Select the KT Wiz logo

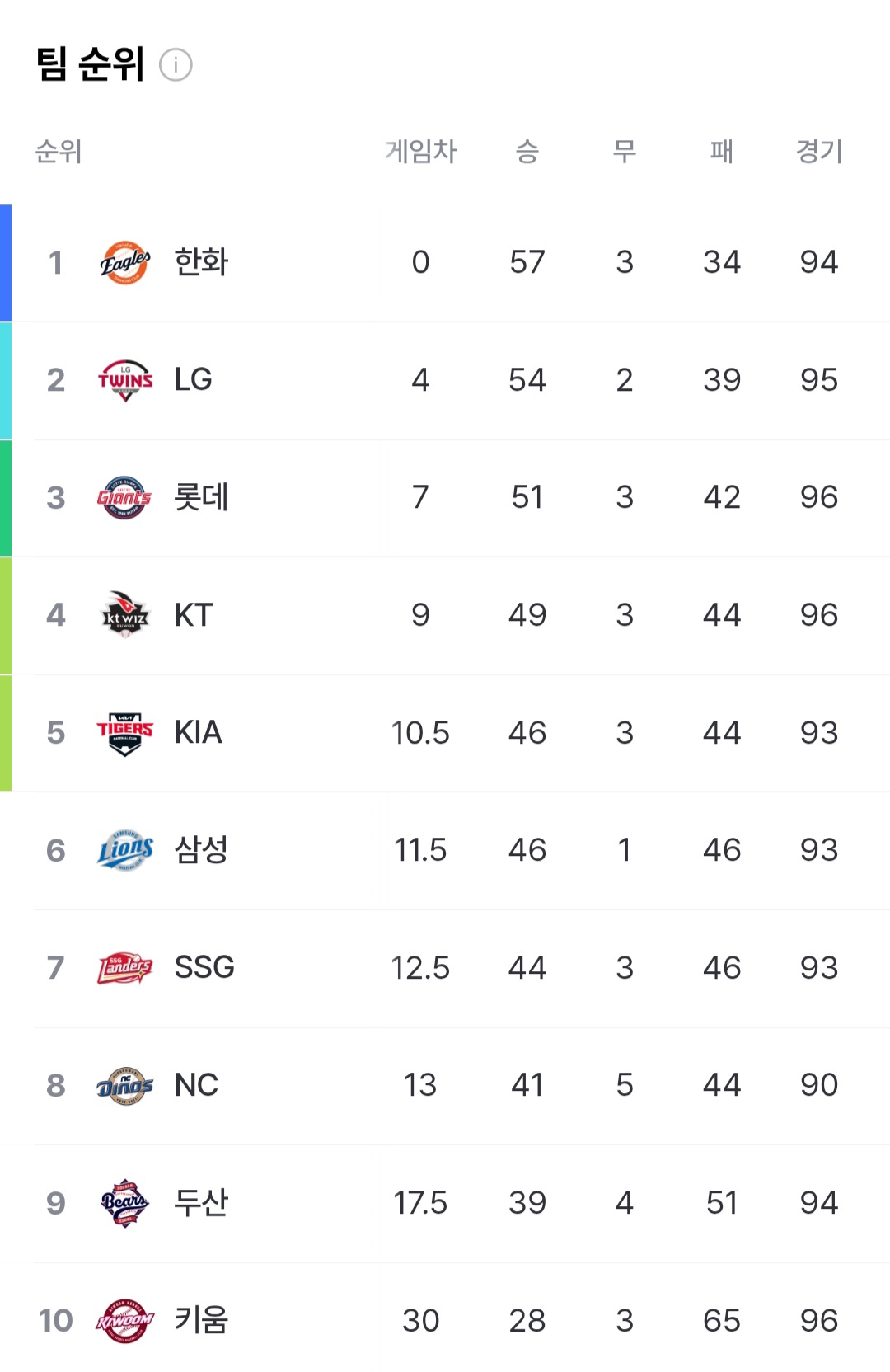pyautogui.click(x=125, y=615)
